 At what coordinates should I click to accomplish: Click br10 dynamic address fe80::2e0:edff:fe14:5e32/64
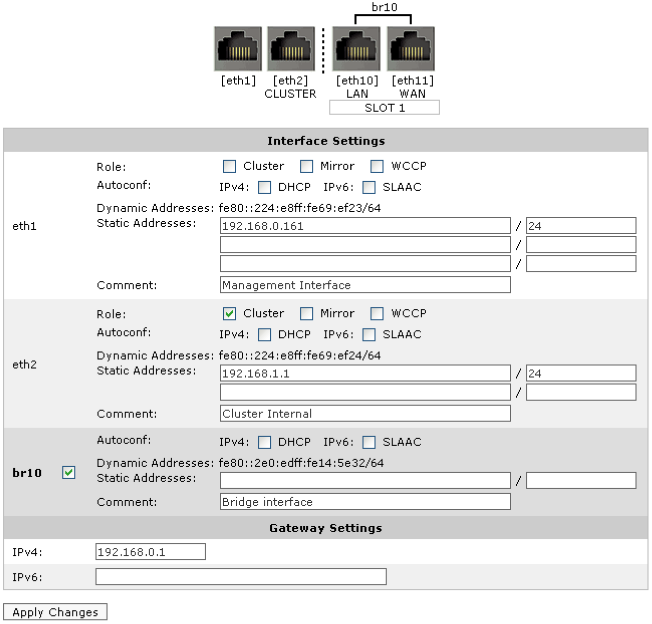(301, 463)
